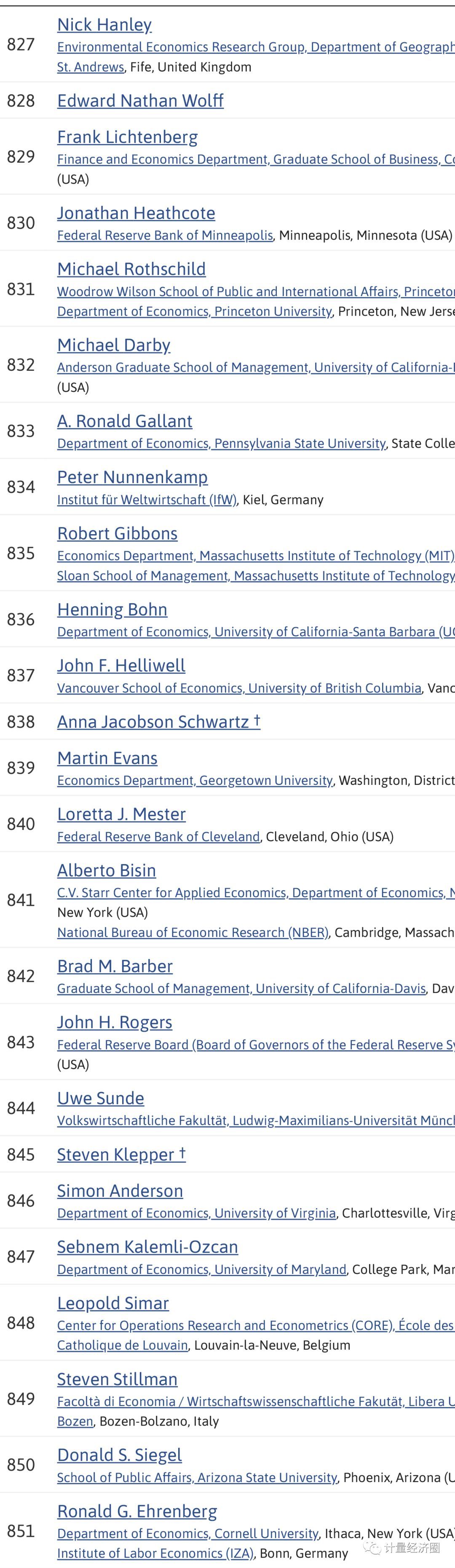Open the Institut für Weltwirtschaft (IfW) link
The image size is (455, 1568).
tap(147, 500)
